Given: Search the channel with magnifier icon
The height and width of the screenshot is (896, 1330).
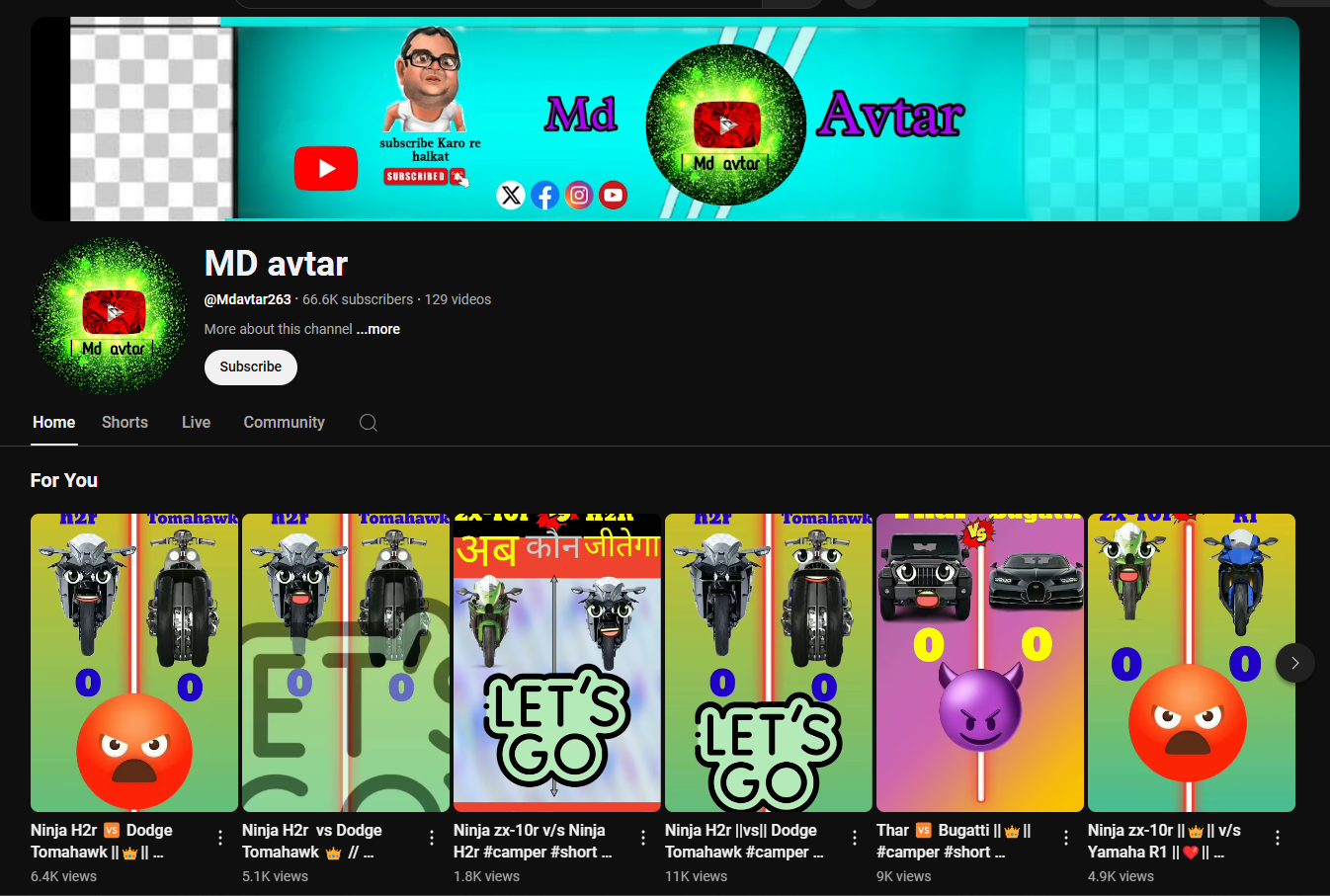Looking at the screenshot, I should click(369, 423).
